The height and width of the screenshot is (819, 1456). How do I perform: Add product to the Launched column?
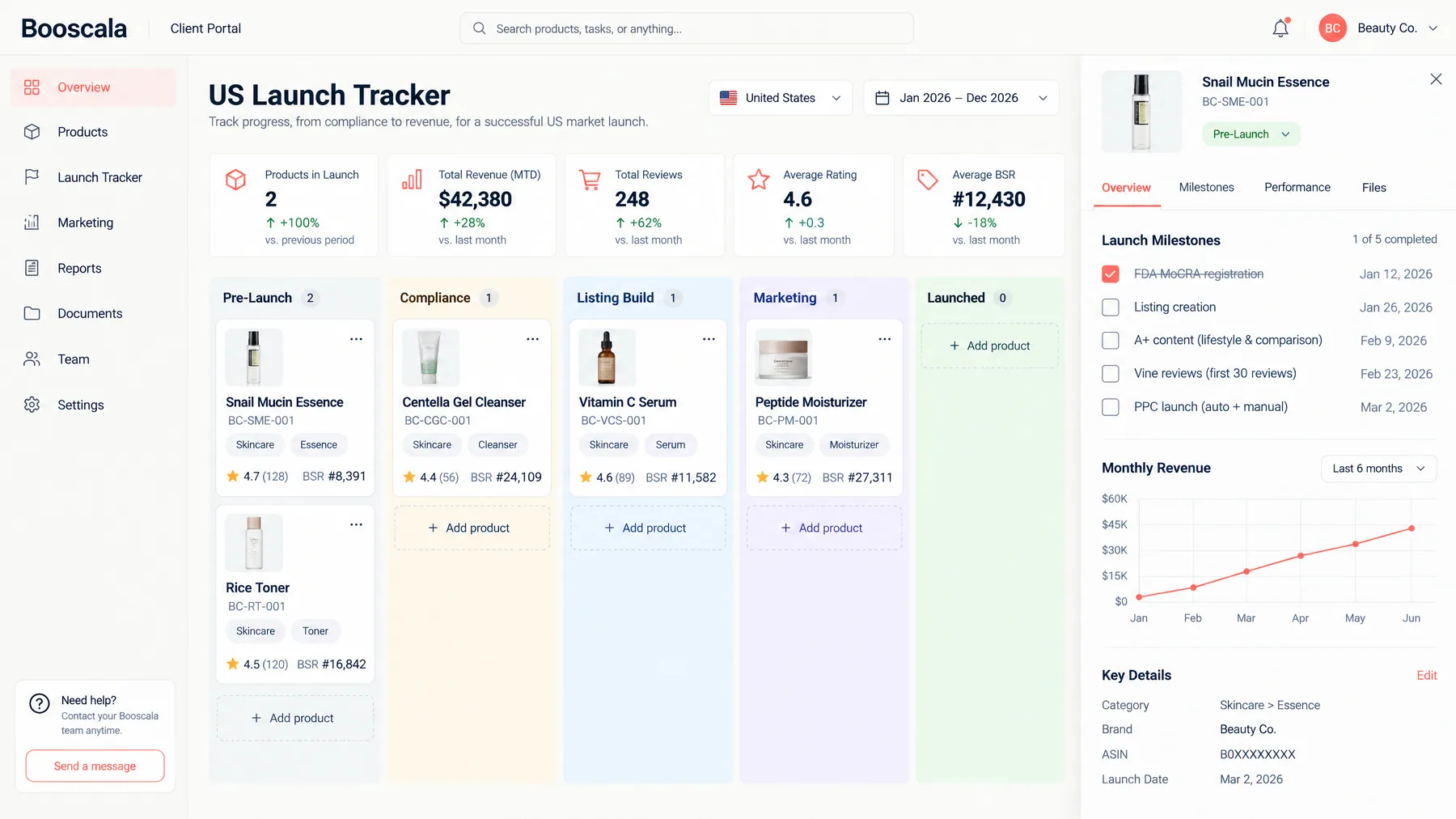989,346
